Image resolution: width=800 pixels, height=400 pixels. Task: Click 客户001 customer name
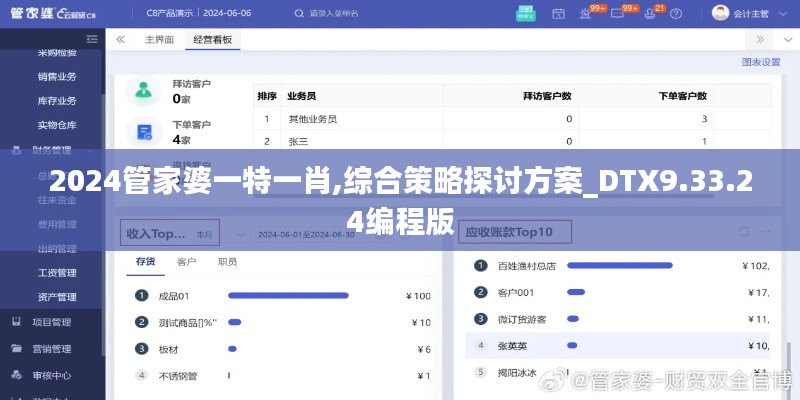516,293
